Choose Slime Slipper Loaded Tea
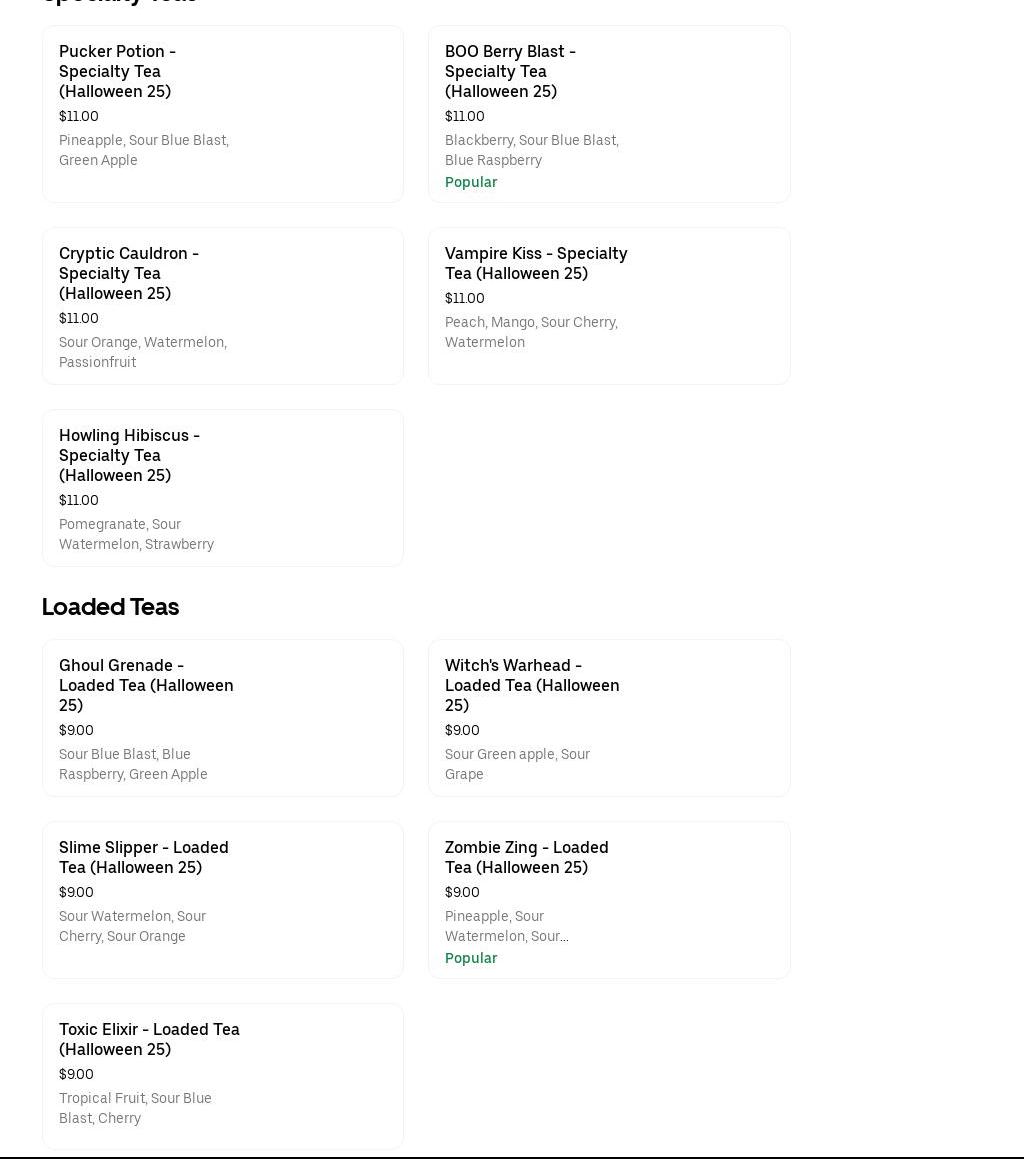 [x=223, y=900]
